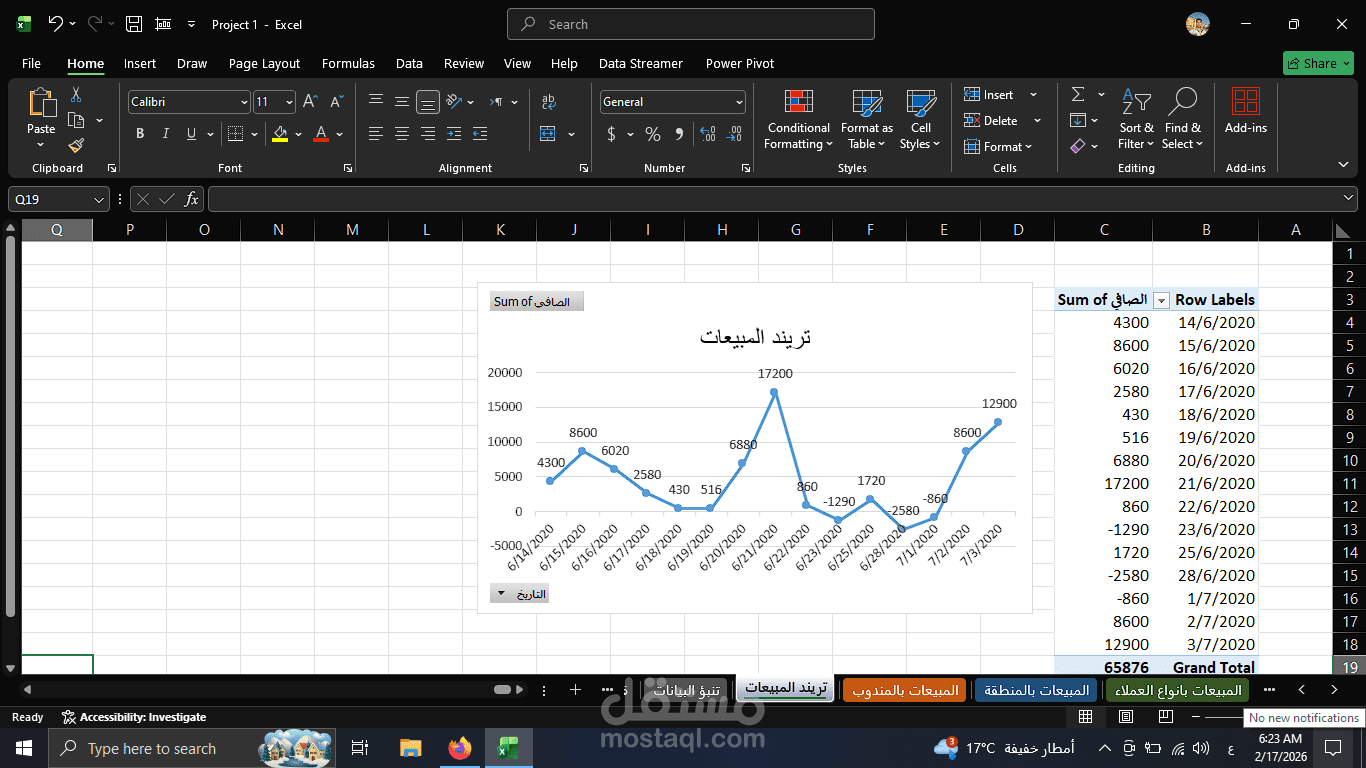The height and width of the screenshot is (768, 1366).
Task: Click the Insert Function fx icon
Action: coord(192,199)
